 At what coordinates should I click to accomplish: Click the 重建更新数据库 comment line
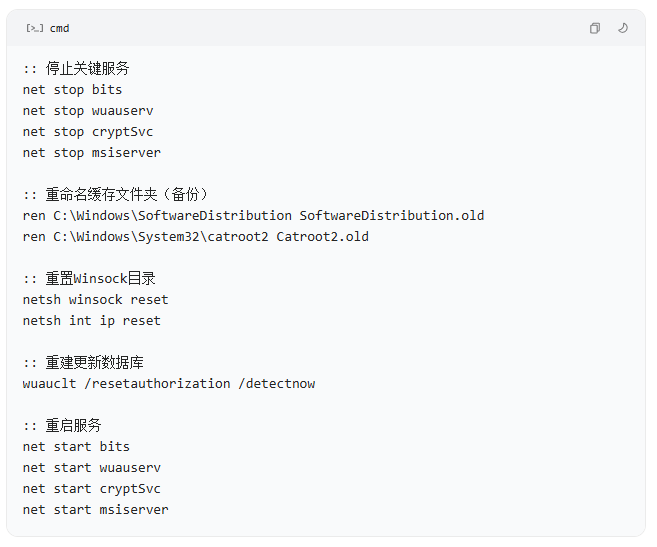click(83, 362)
